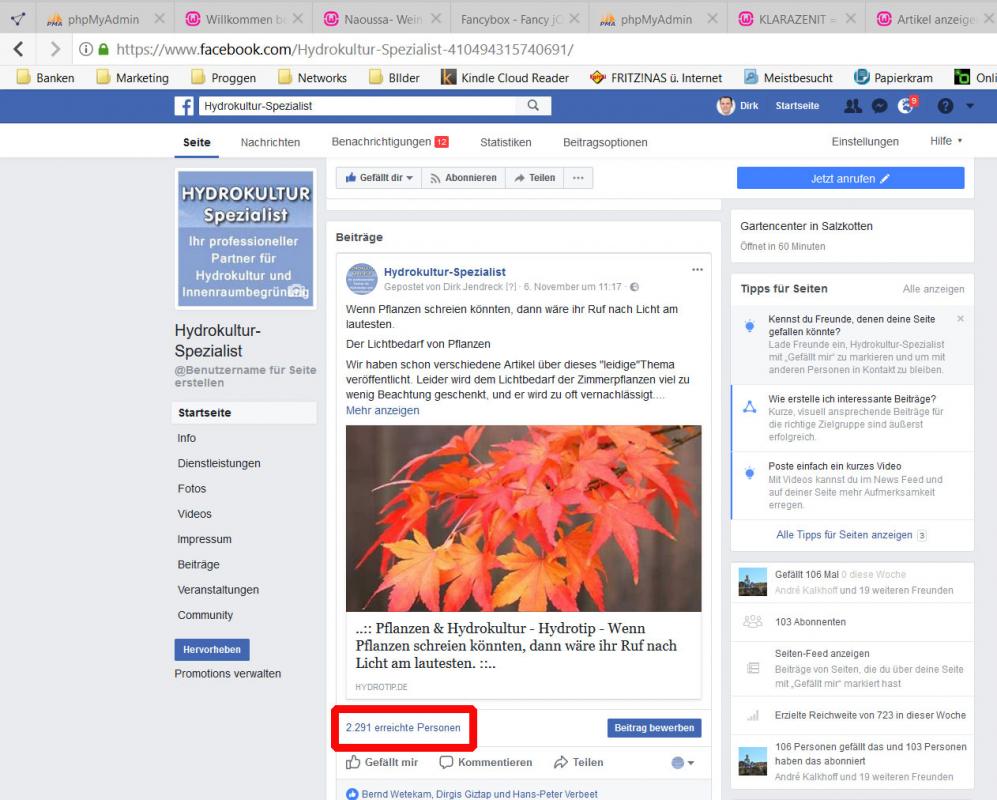
Task: Open FRITZ!NAS ü. Internet bookmark
Action: point(656,78)
